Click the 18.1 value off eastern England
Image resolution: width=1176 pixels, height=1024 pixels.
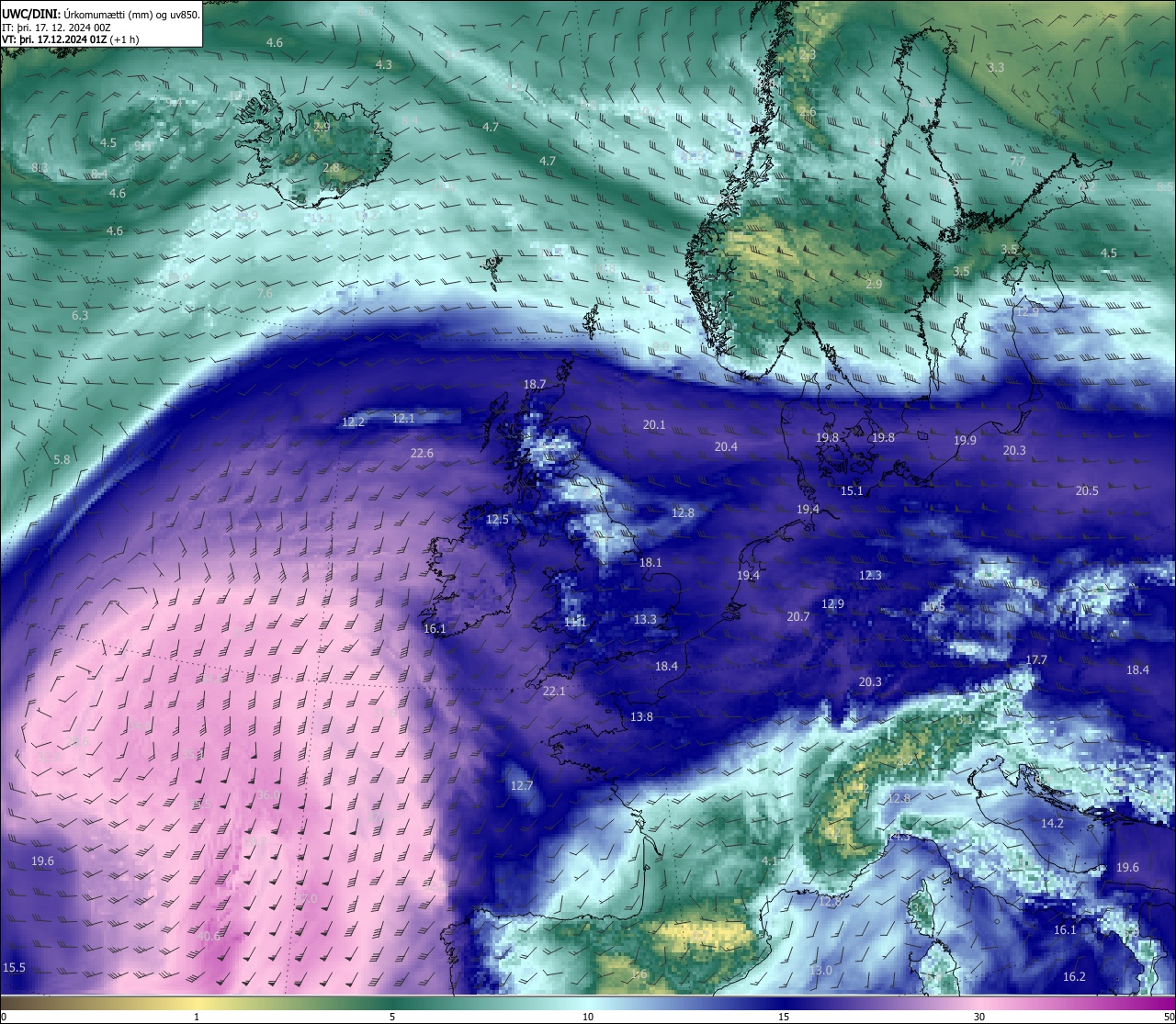click(650, 563)
